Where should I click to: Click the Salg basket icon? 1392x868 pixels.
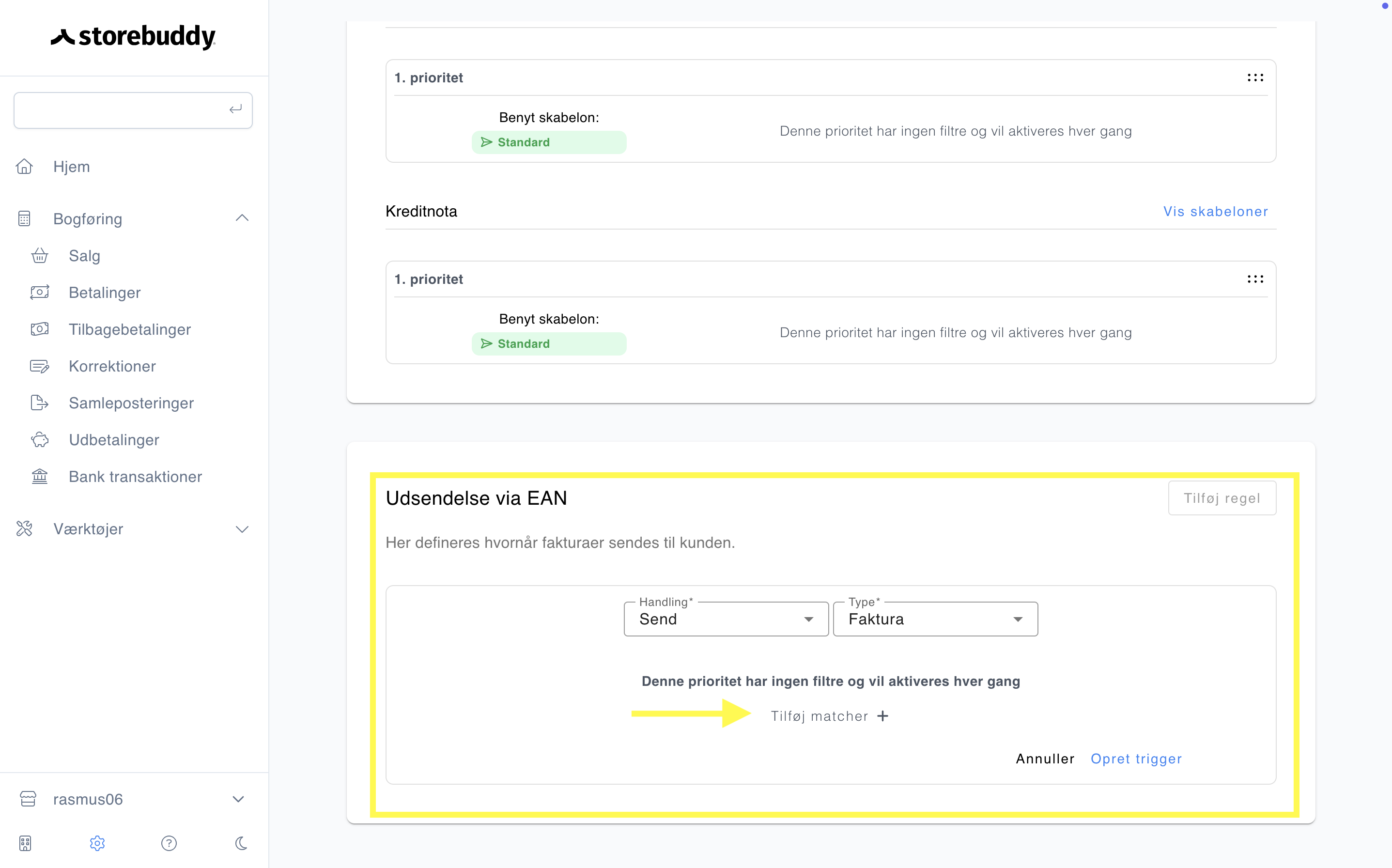(x=40, y=255)
